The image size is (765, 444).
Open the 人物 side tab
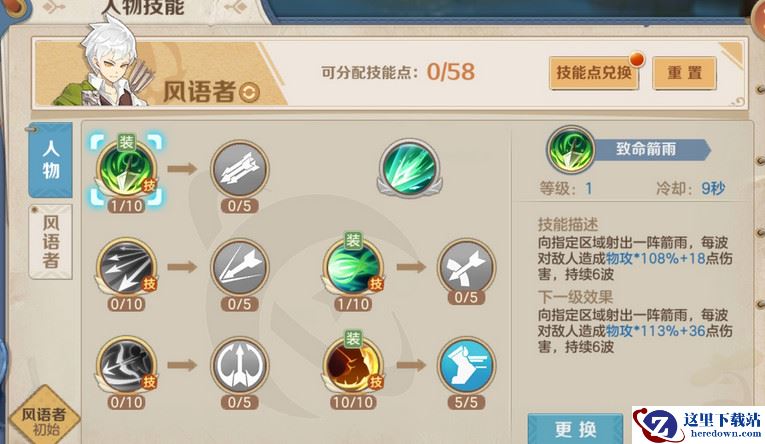pos(50,160)
